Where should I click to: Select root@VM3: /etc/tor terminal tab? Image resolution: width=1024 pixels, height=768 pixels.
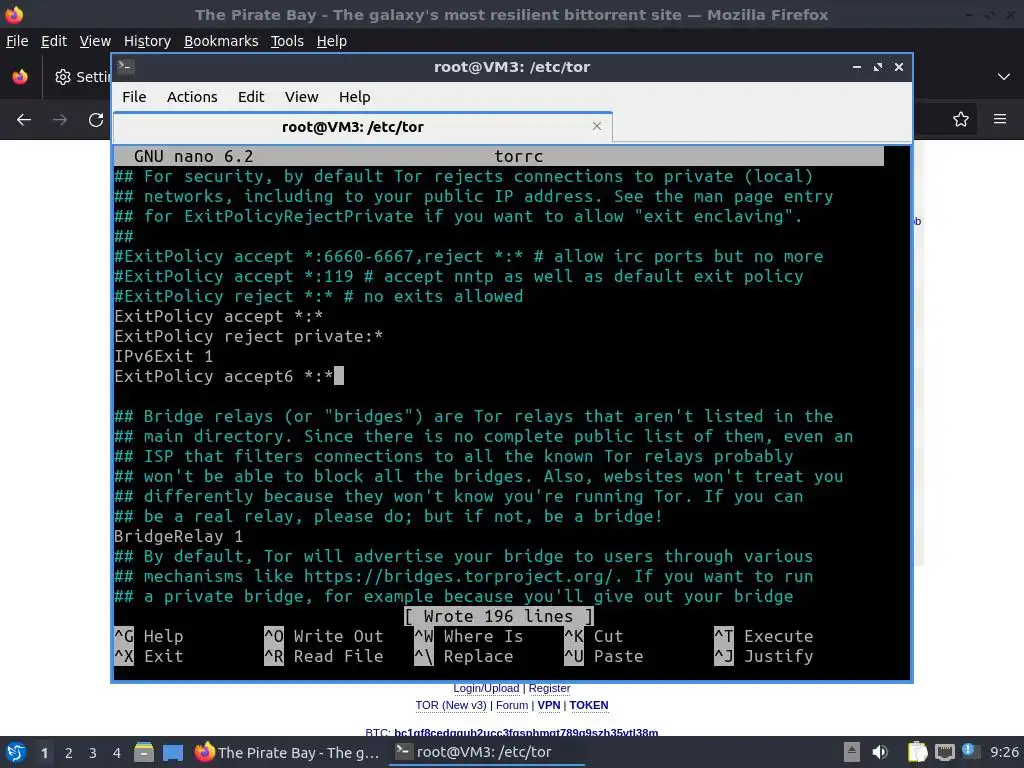click(x=362, y=127)
